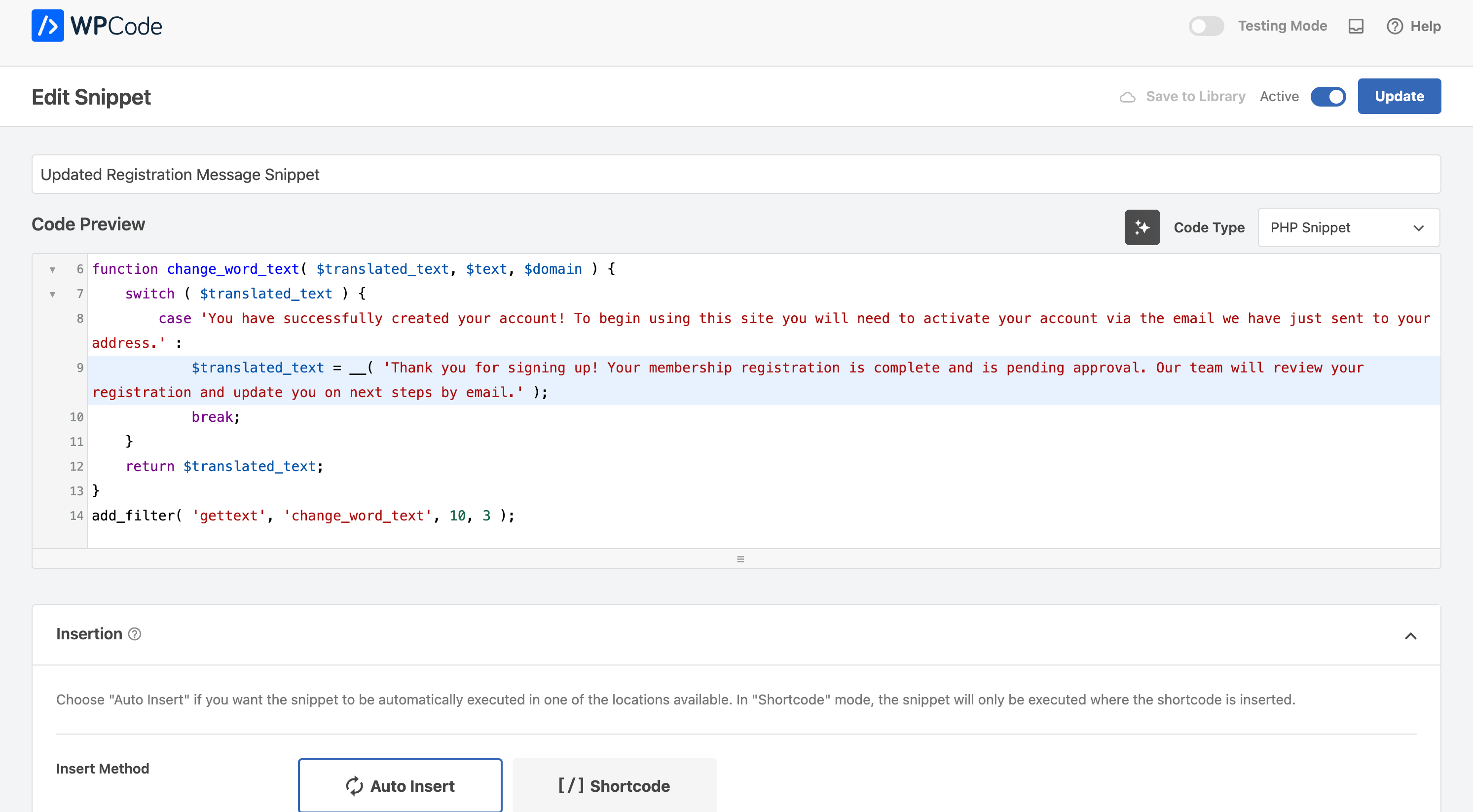Click code line 9 with Thank you text
This screenshot has width=1473, height=812.
[763, 380]
